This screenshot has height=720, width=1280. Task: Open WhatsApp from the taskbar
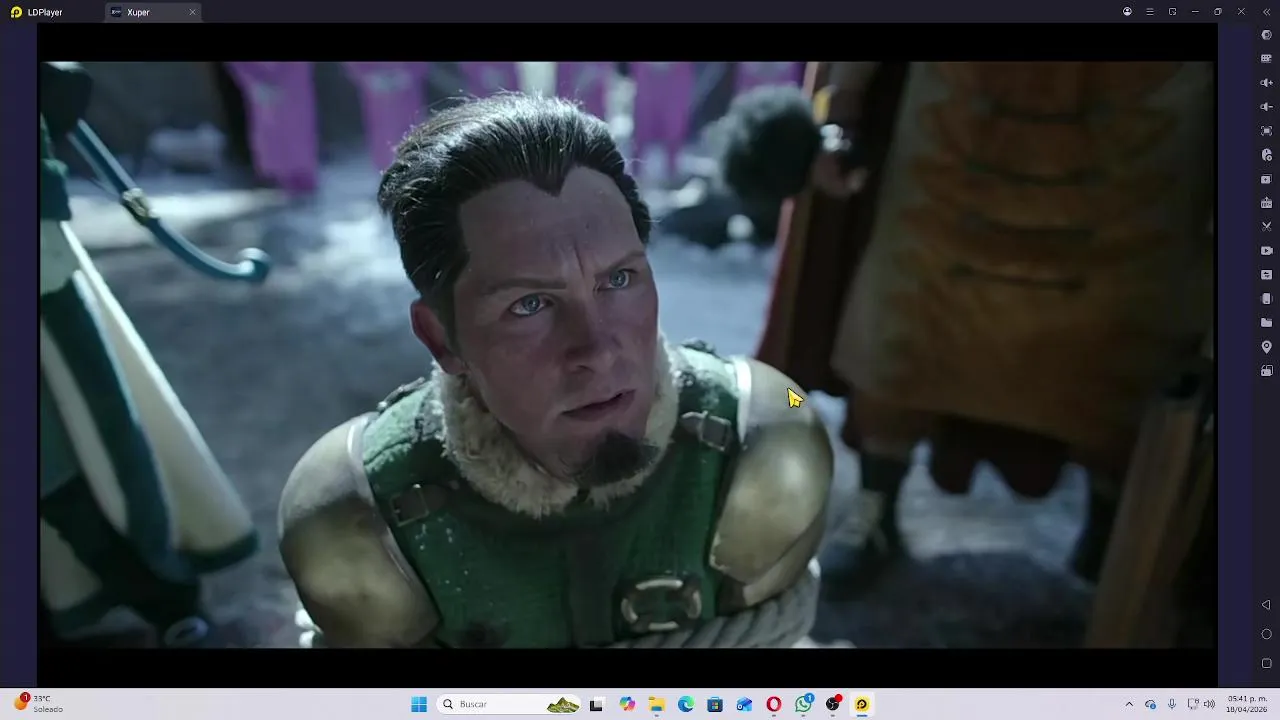[803, 704]
